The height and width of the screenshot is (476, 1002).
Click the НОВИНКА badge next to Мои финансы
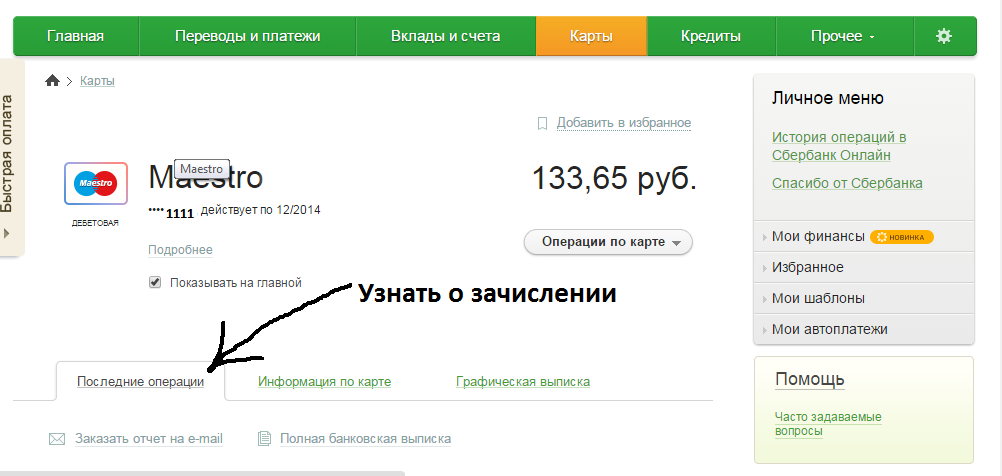902,237
